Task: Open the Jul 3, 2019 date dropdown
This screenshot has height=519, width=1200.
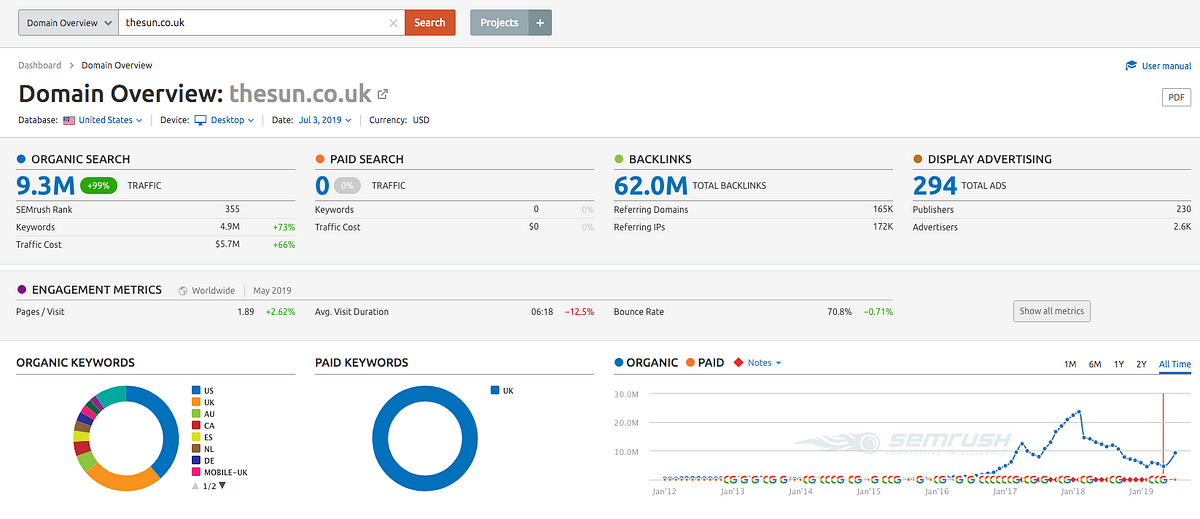Action: click(324, 120)
